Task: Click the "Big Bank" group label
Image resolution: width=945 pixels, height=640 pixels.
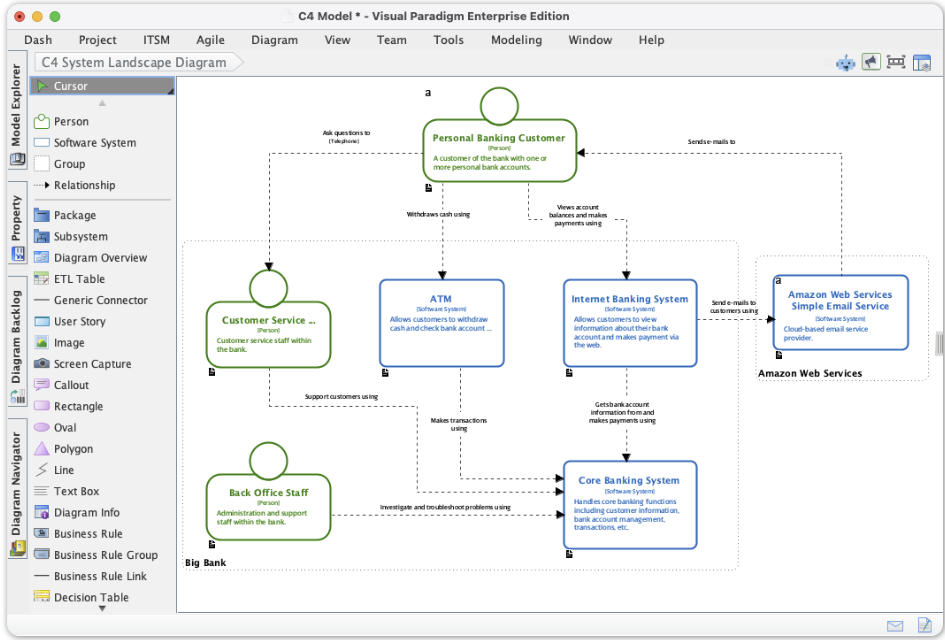Action: coord(206,563)
